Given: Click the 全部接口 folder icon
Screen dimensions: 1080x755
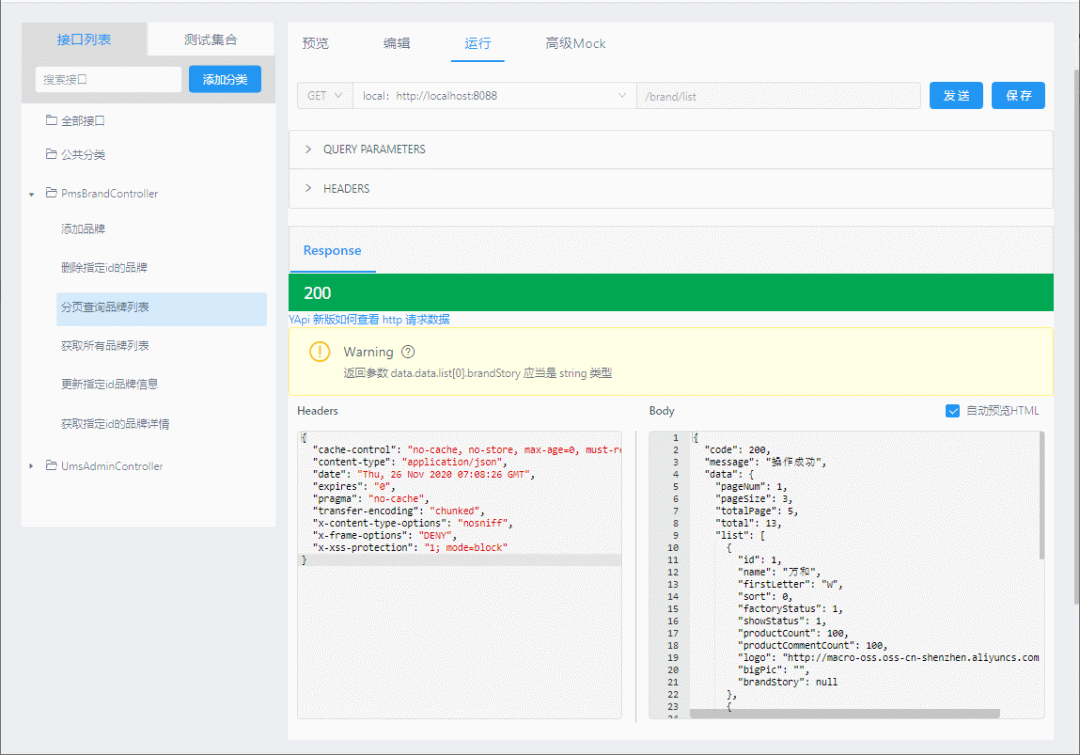Looking at the screenshot, I should point(51,120).
